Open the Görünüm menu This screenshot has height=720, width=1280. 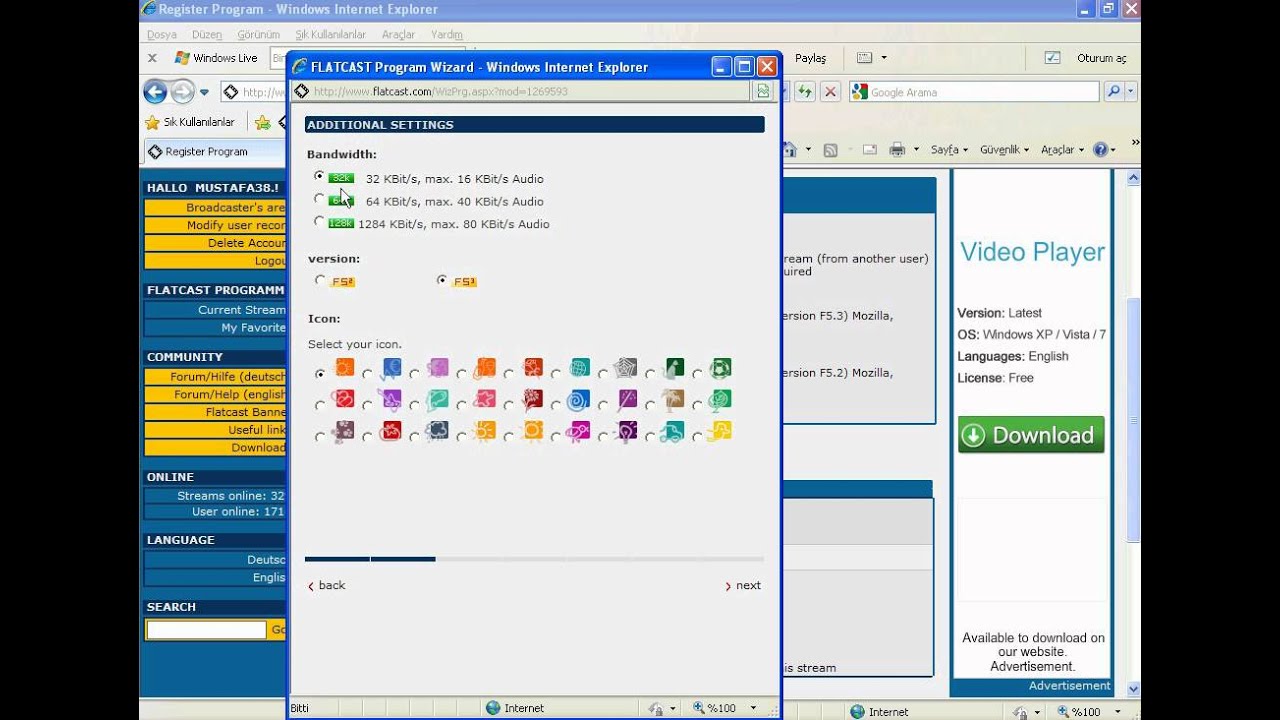tap(258, 34)
